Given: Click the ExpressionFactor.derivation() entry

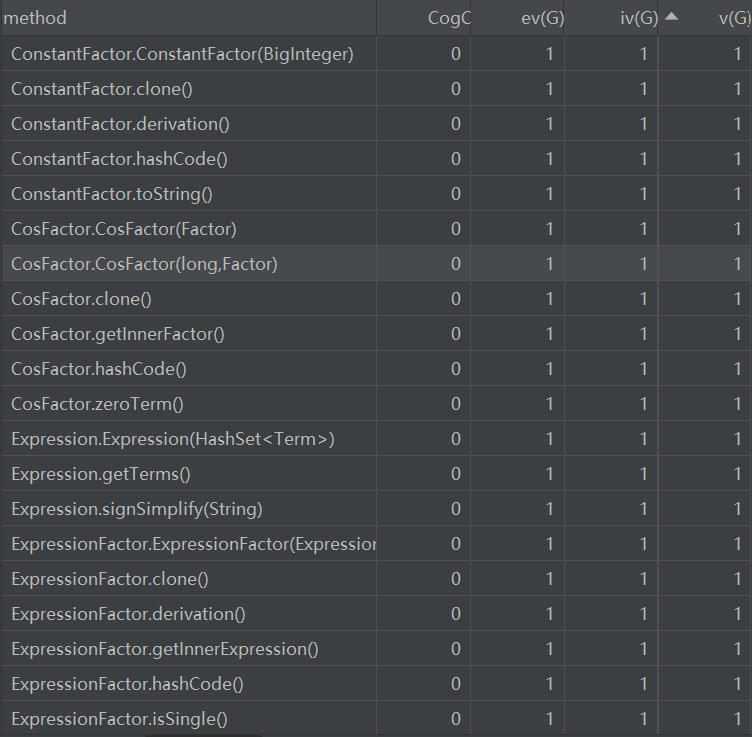Looking at the screenshot, I should point(128,614).
